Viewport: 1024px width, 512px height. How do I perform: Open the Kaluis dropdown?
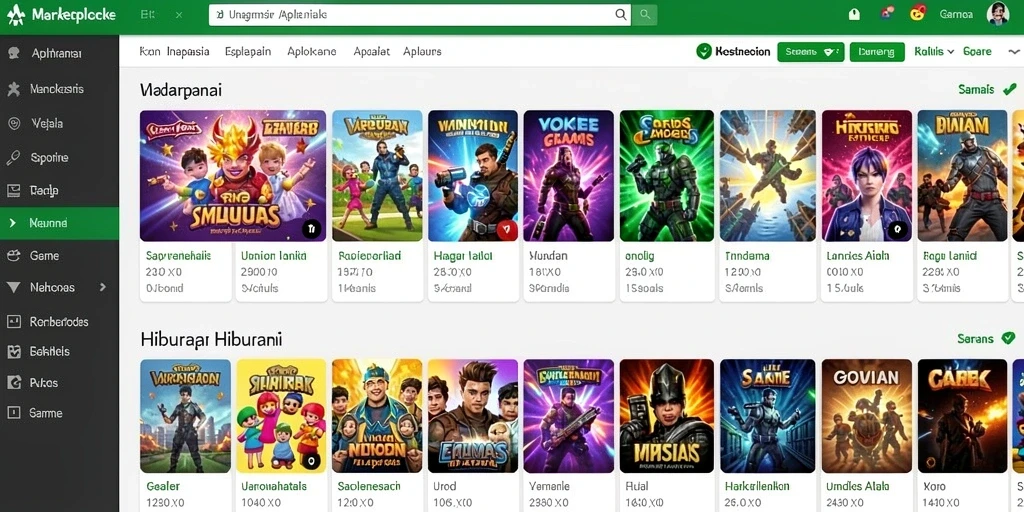934,52
